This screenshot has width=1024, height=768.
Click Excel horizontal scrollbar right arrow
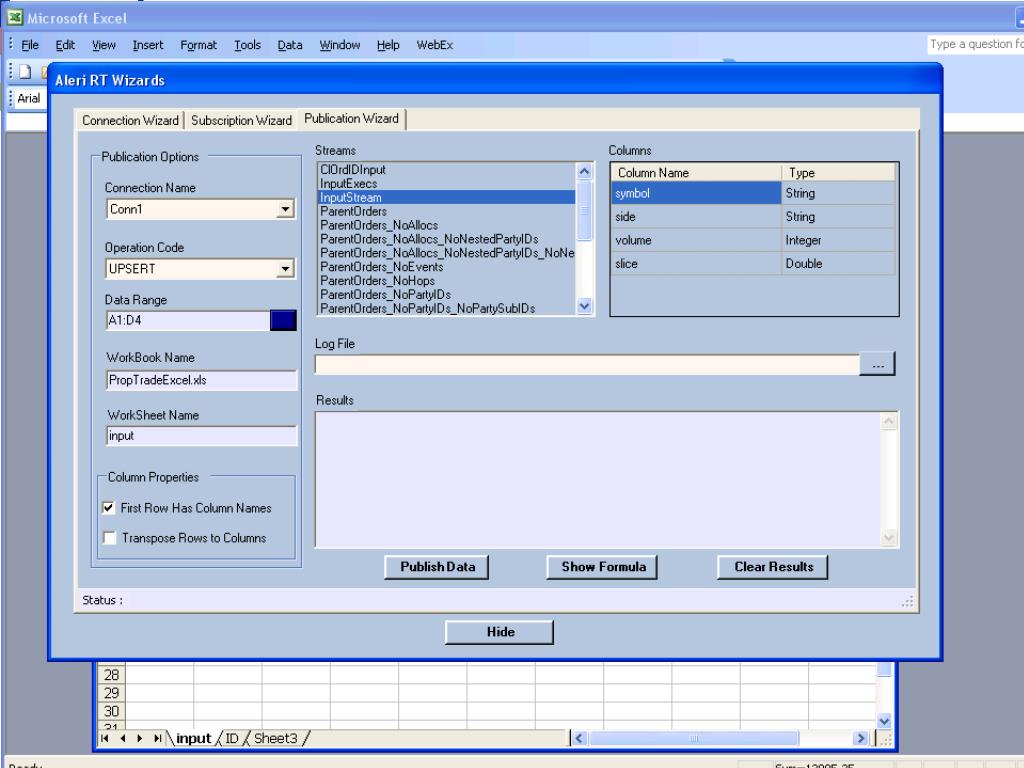pyautogui.click(x=861, y=738)
